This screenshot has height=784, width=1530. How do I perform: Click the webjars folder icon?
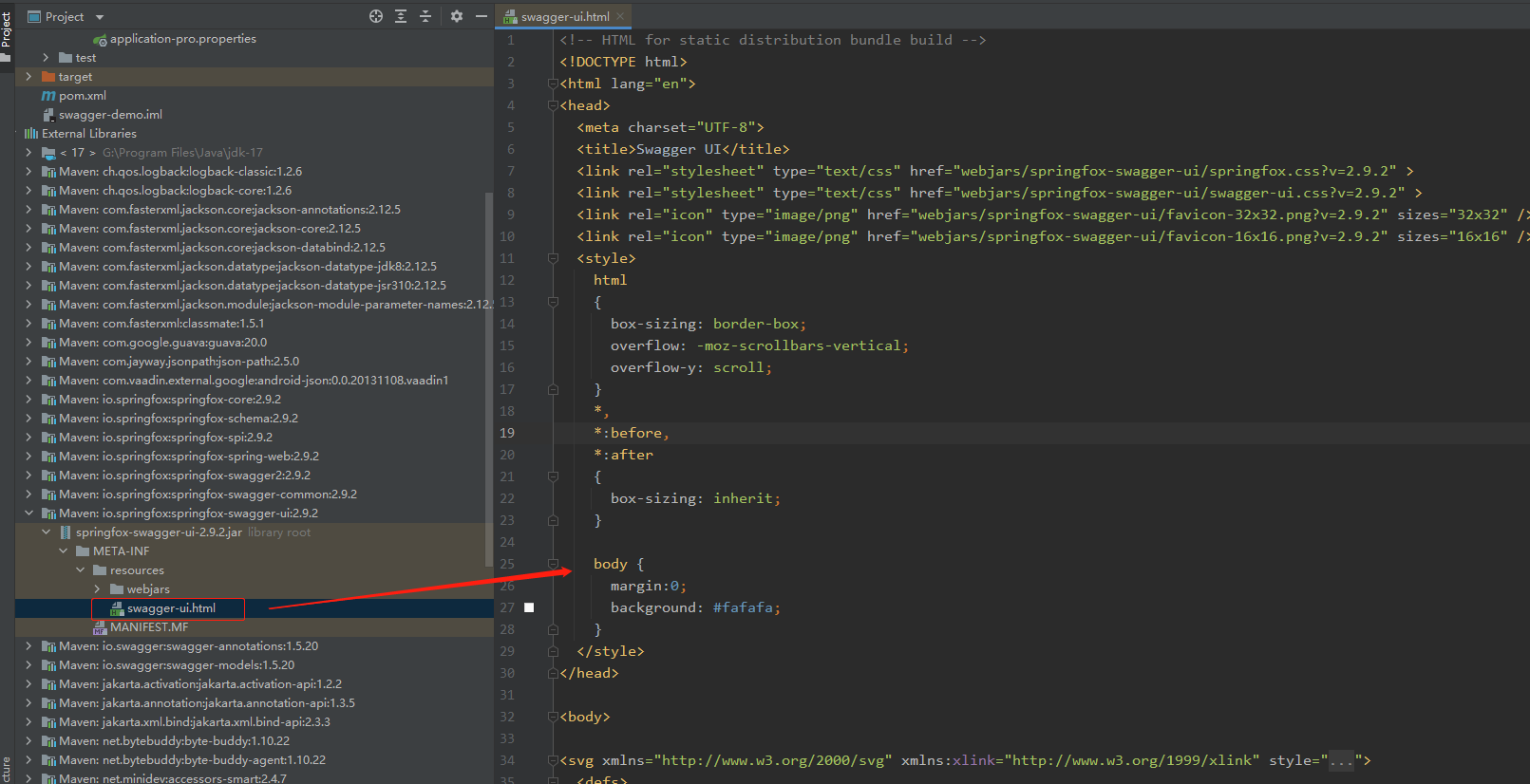pyautogui.click(x=117, y=589)
